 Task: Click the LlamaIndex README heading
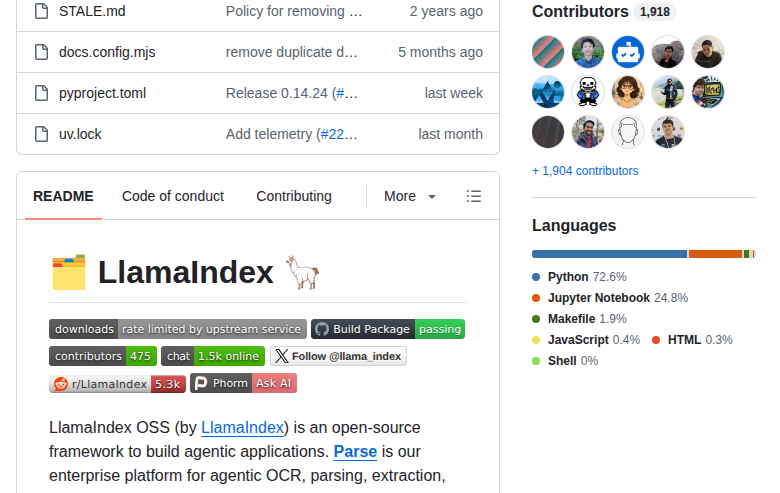[x=186, y=272]
